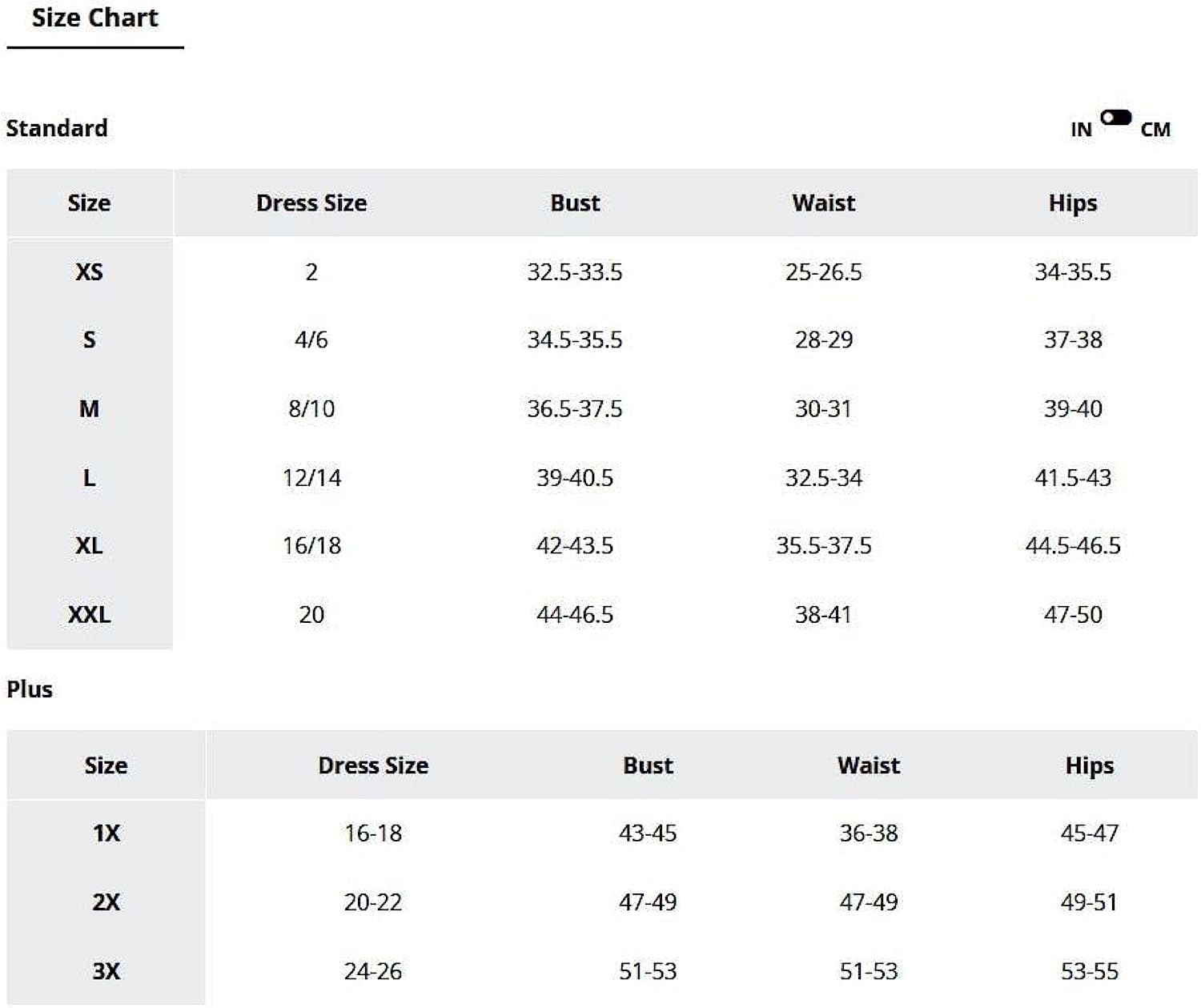Click the Standard section heading
Screen dimensions: 1201x1008
click(x=57, y=128)
